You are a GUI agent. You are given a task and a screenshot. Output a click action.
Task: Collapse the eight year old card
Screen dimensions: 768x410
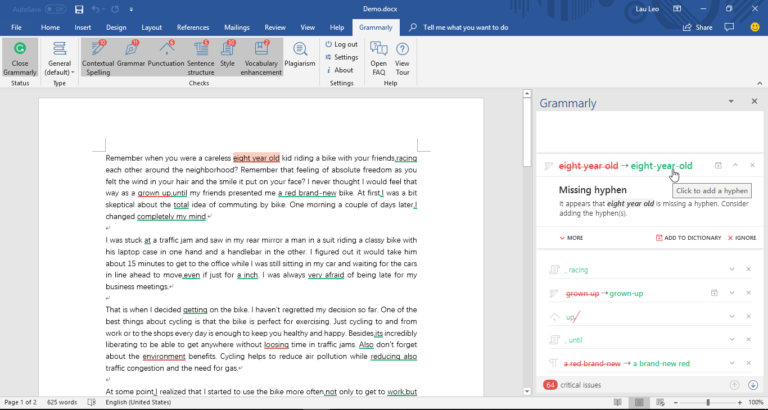point(735,165)
